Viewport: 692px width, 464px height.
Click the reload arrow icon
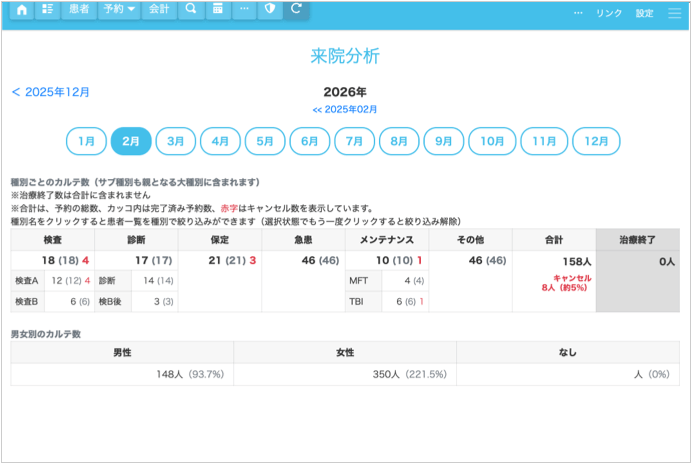295,10
